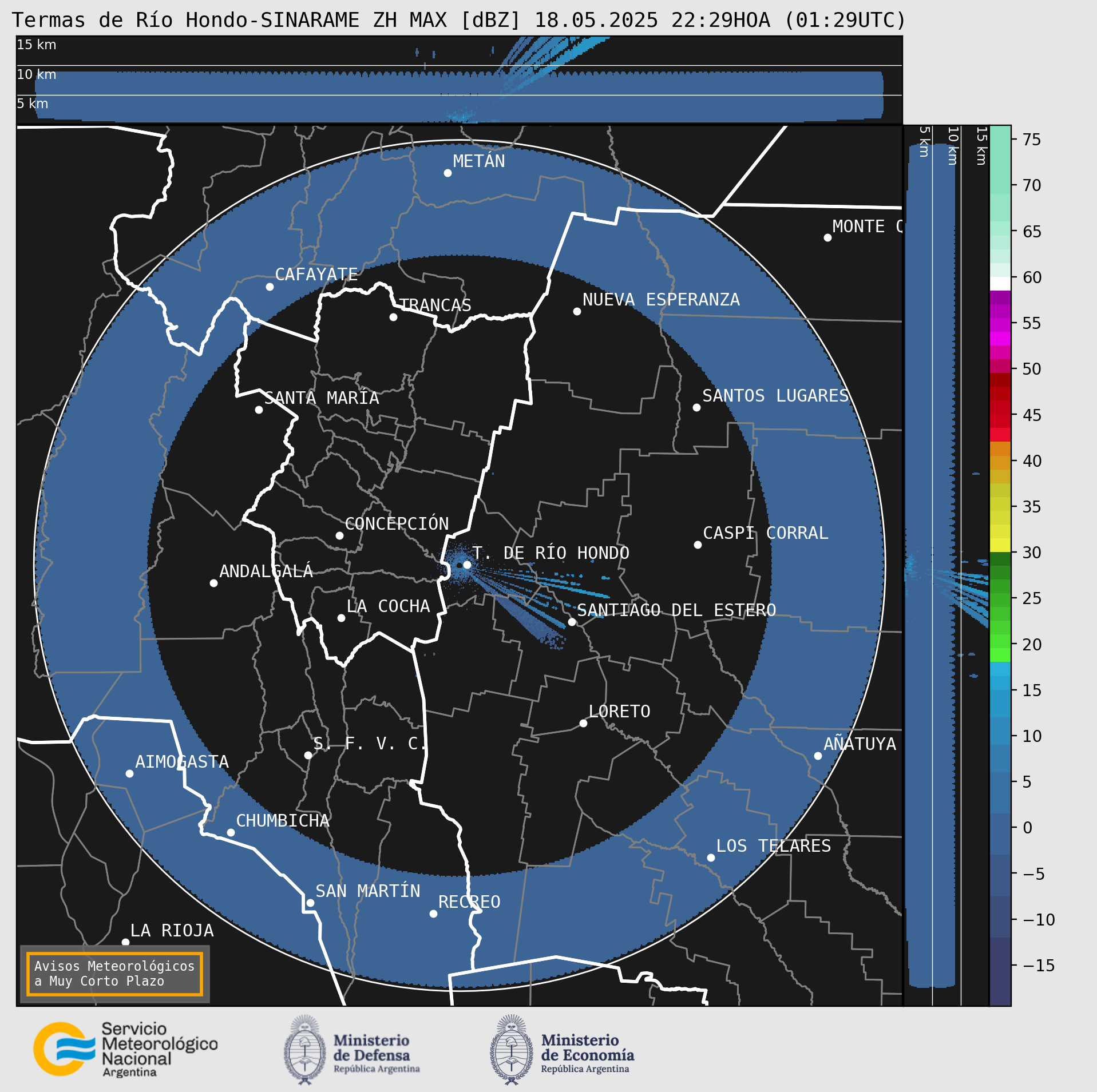The width and height of the screenshot is (1097, 1092).
Task: Click the 10 km label in top cross-section
Action: pyautogui.click(x=37, y=74)
